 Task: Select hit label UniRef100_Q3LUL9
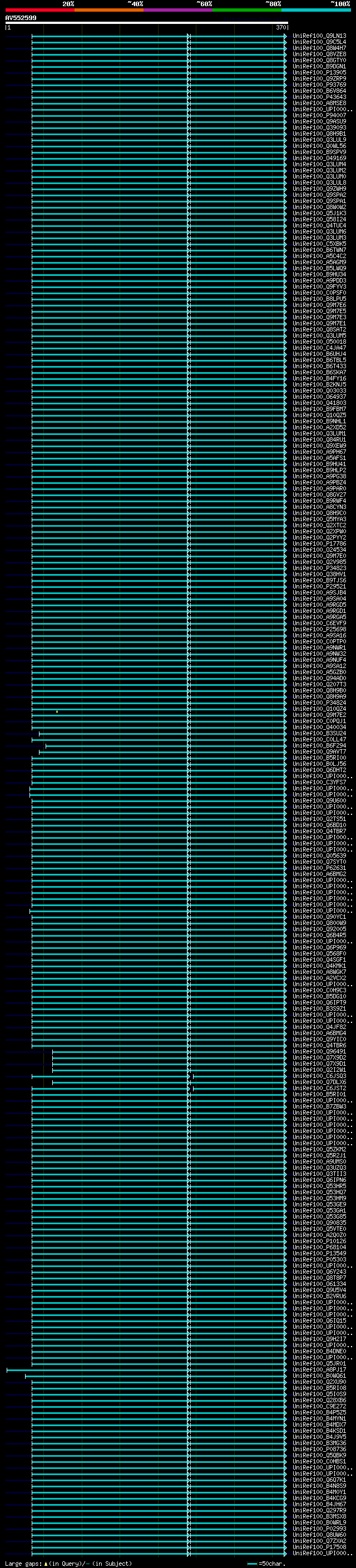[x=319, y=140]
